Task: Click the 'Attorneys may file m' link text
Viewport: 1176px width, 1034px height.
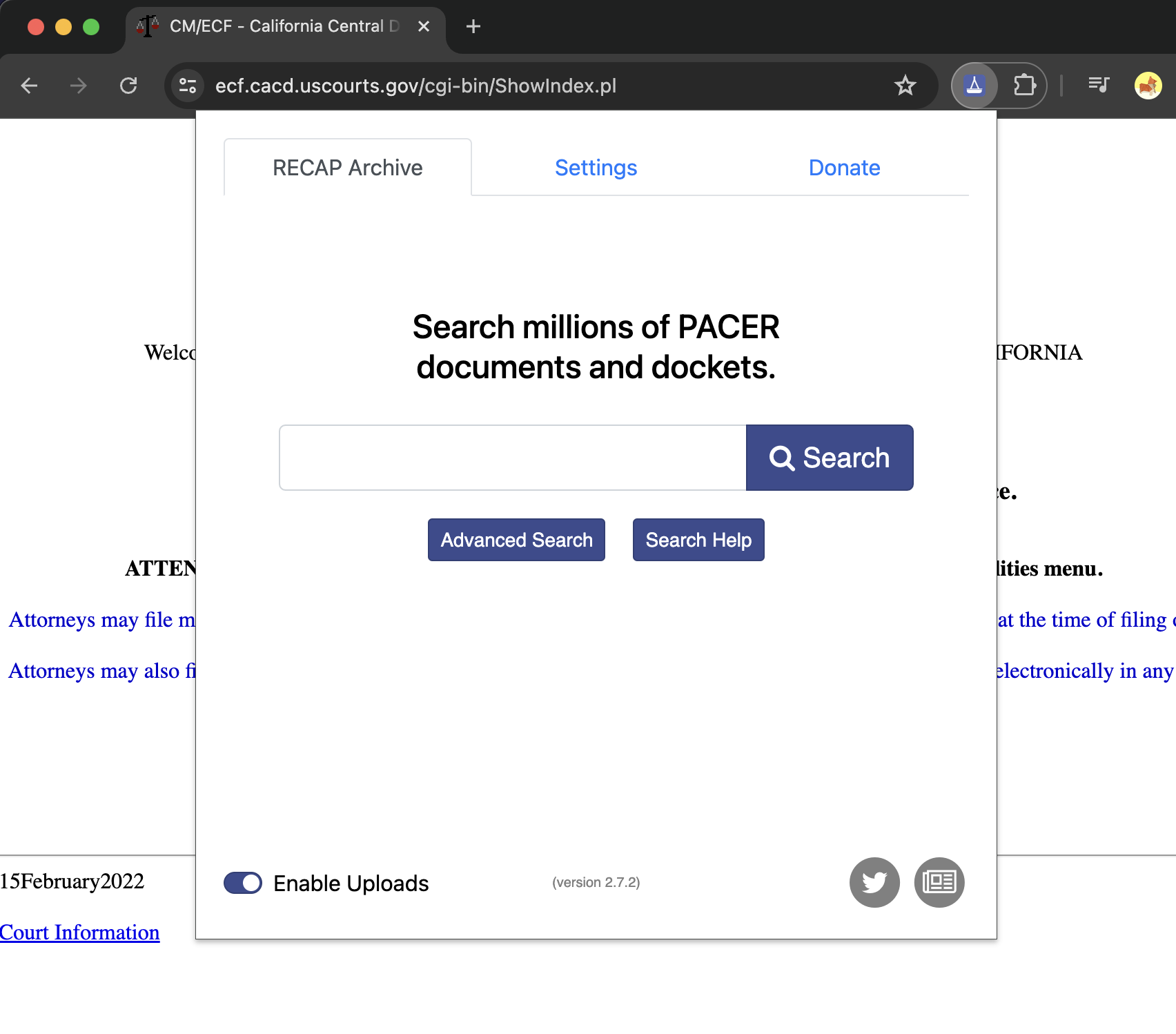Action: tap(102, 620)
